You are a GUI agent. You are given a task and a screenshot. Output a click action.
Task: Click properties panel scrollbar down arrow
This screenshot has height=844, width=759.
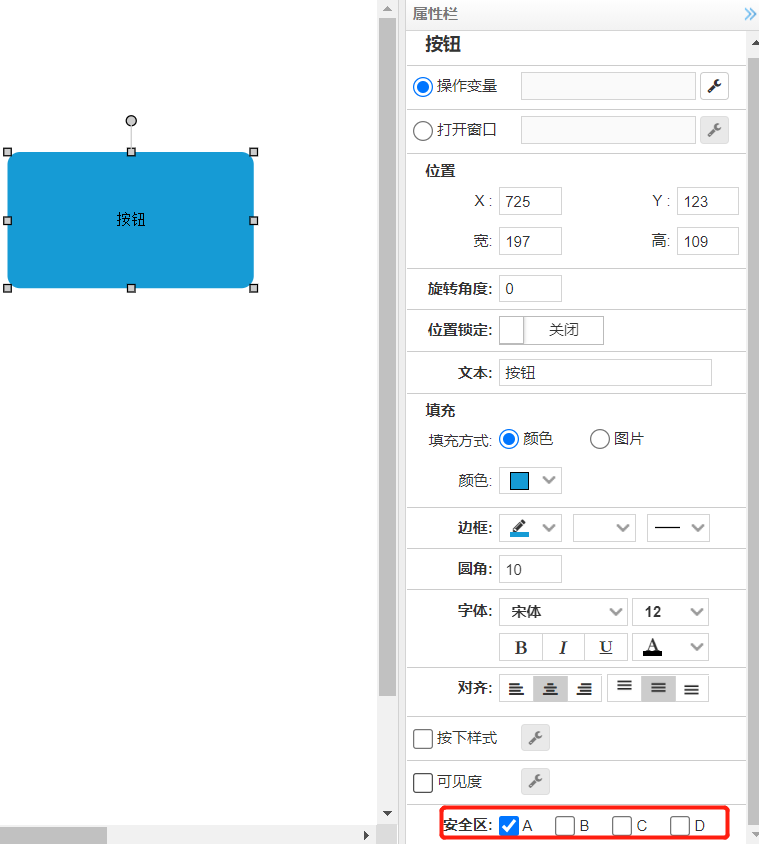pyautogui.click(x=754, y=834)
